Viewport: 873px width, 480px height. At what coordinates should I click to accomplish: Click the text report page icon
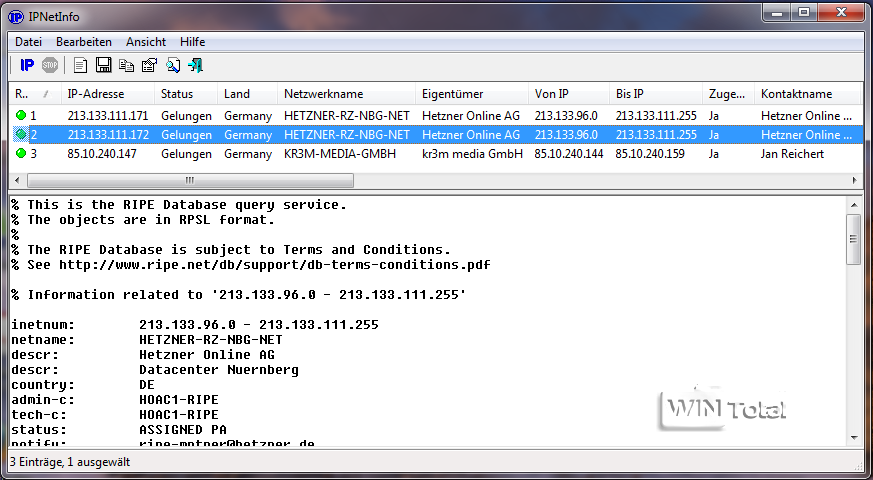point(81,66)
